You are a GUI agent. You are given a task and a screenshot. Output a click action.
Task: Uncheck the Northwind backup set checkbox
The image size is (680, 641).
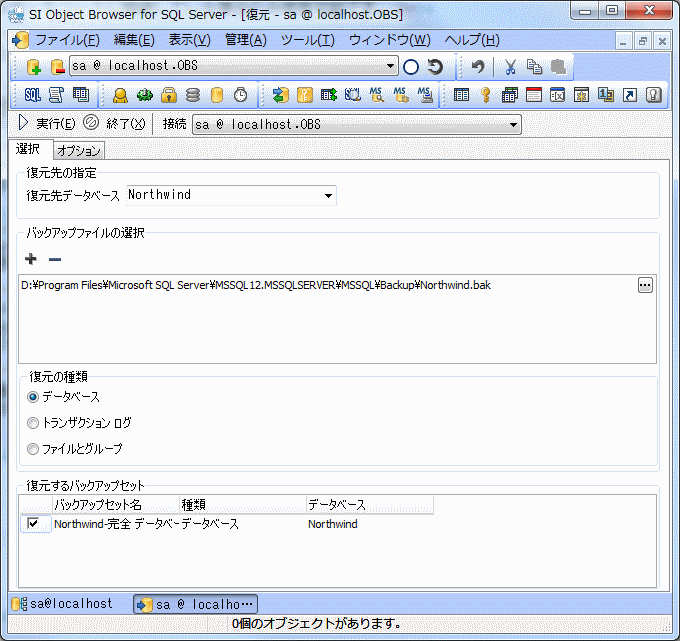tap(34, 523)
